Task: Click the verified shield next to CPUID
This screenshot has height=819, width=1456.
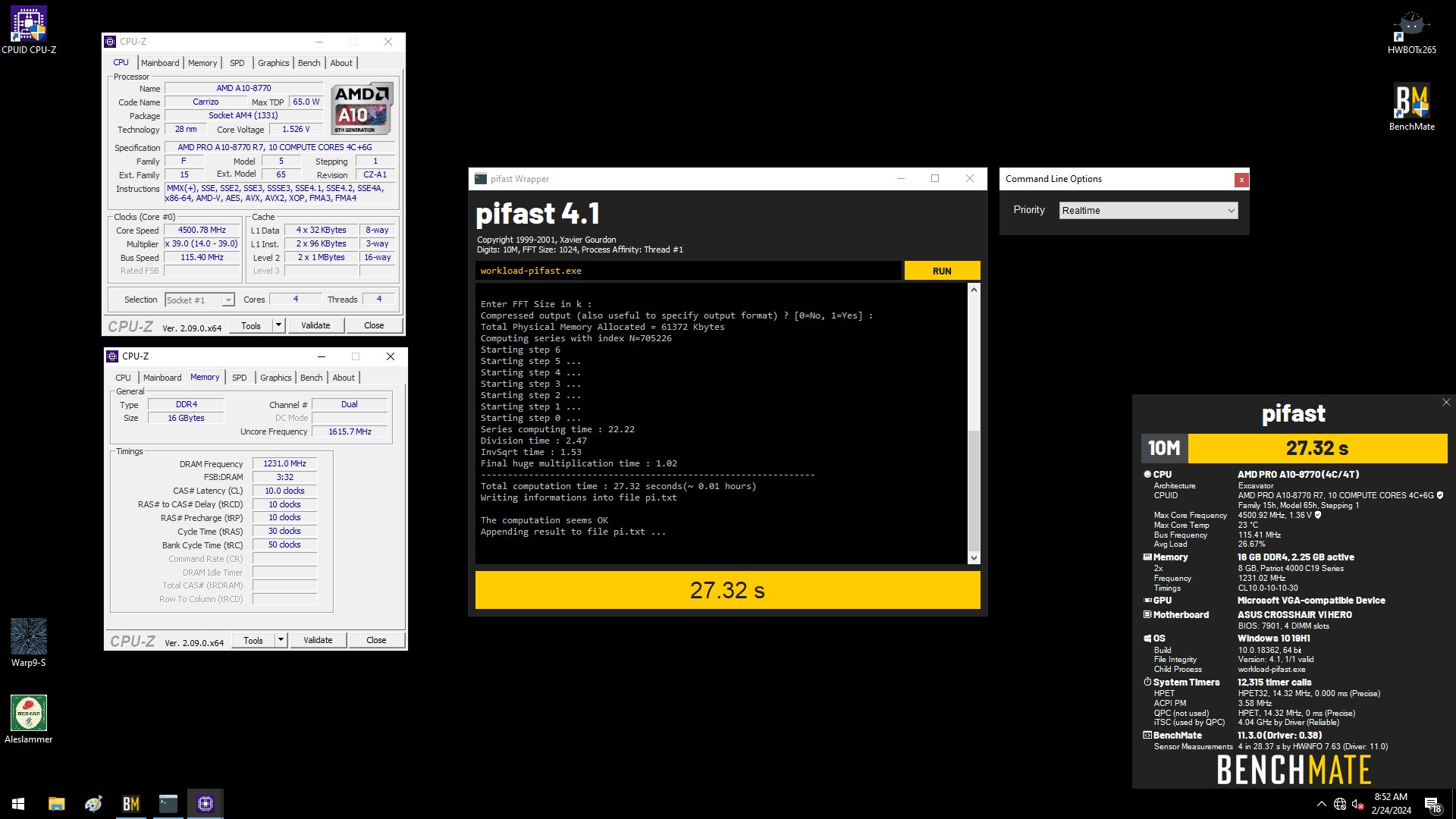Action: (x=1440, y=495)
